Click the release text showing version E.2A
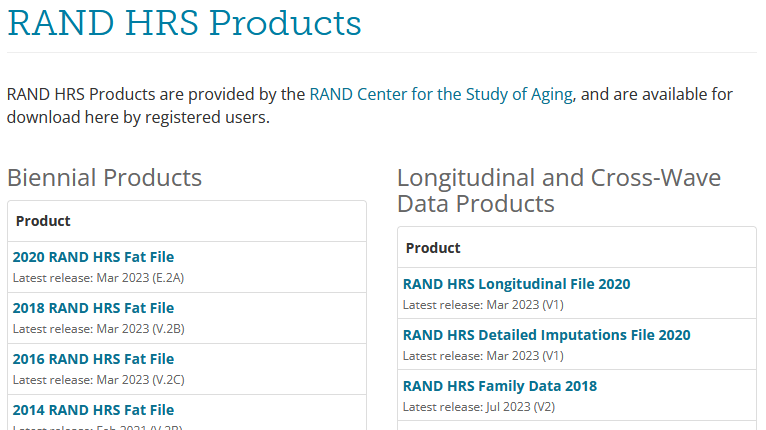 (98, 277)
